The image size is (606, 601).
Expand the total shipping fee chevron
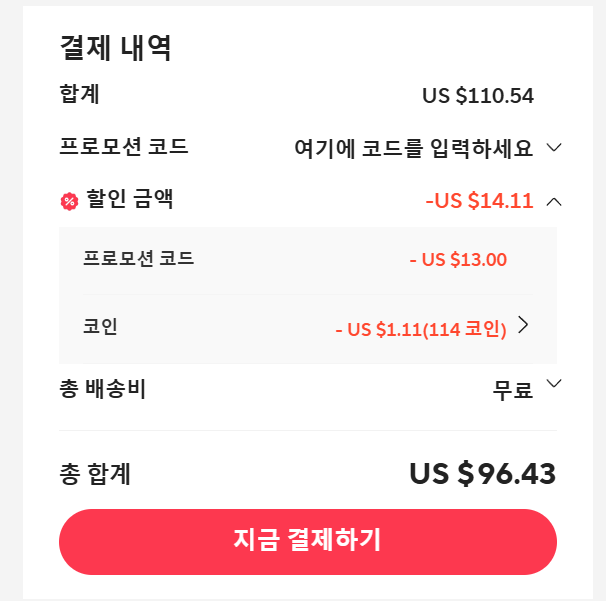pos(555,384)
